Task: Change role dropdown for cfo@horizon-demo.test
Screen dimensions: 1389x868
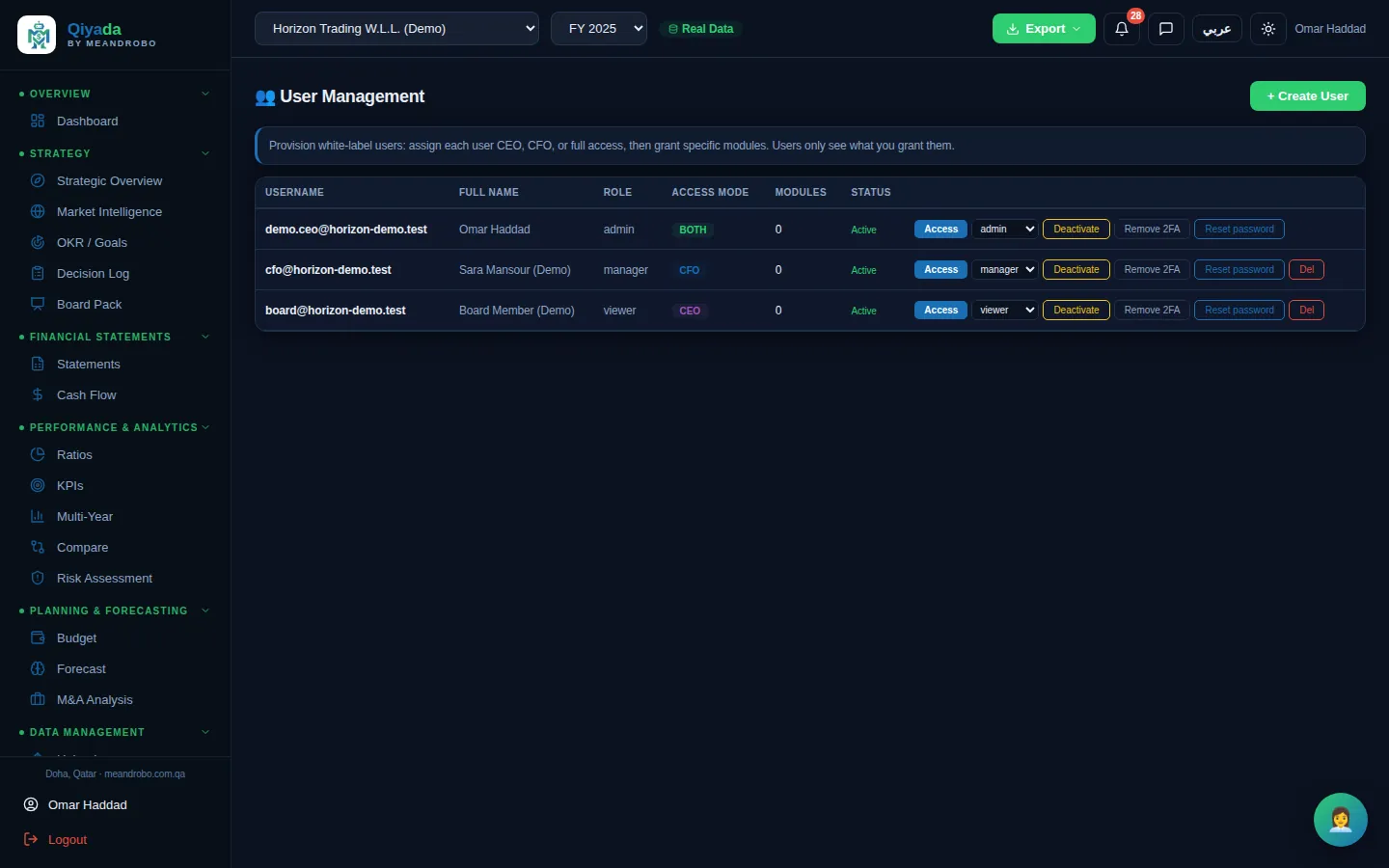Action: pos(1005,270)
